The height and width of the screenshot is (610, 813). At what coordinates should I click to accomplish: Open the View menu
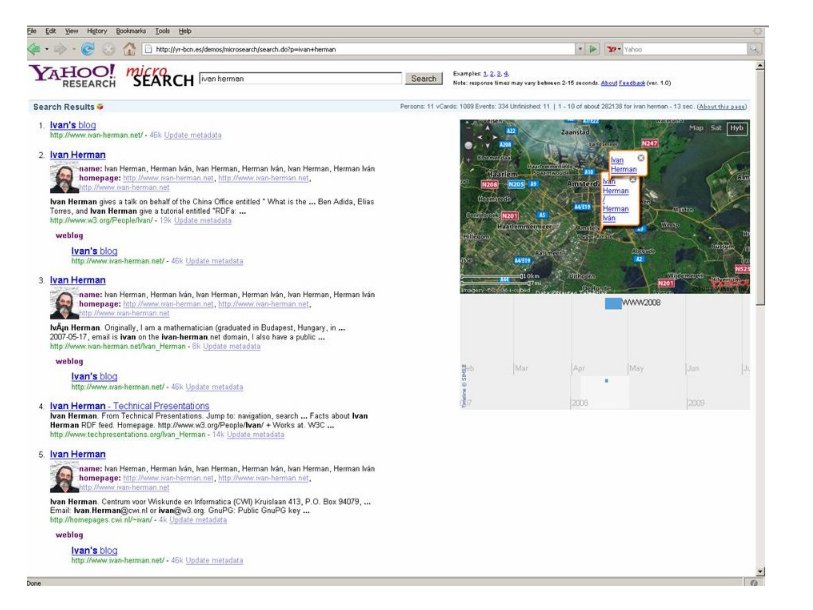72,31
